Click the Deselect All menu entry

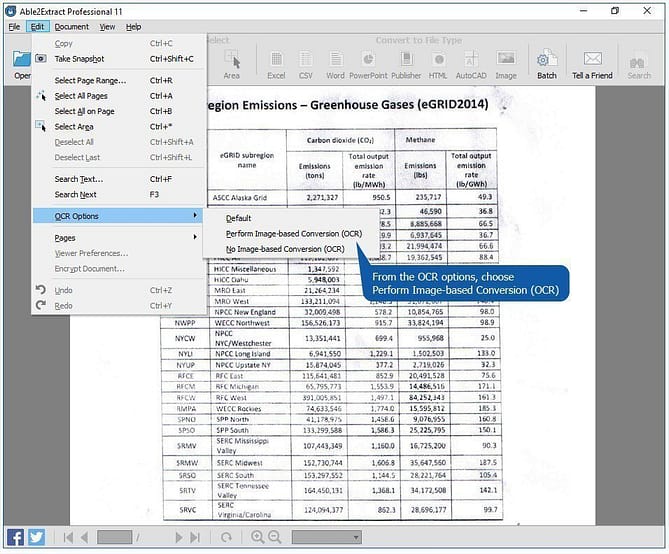[x=119, y=142]
